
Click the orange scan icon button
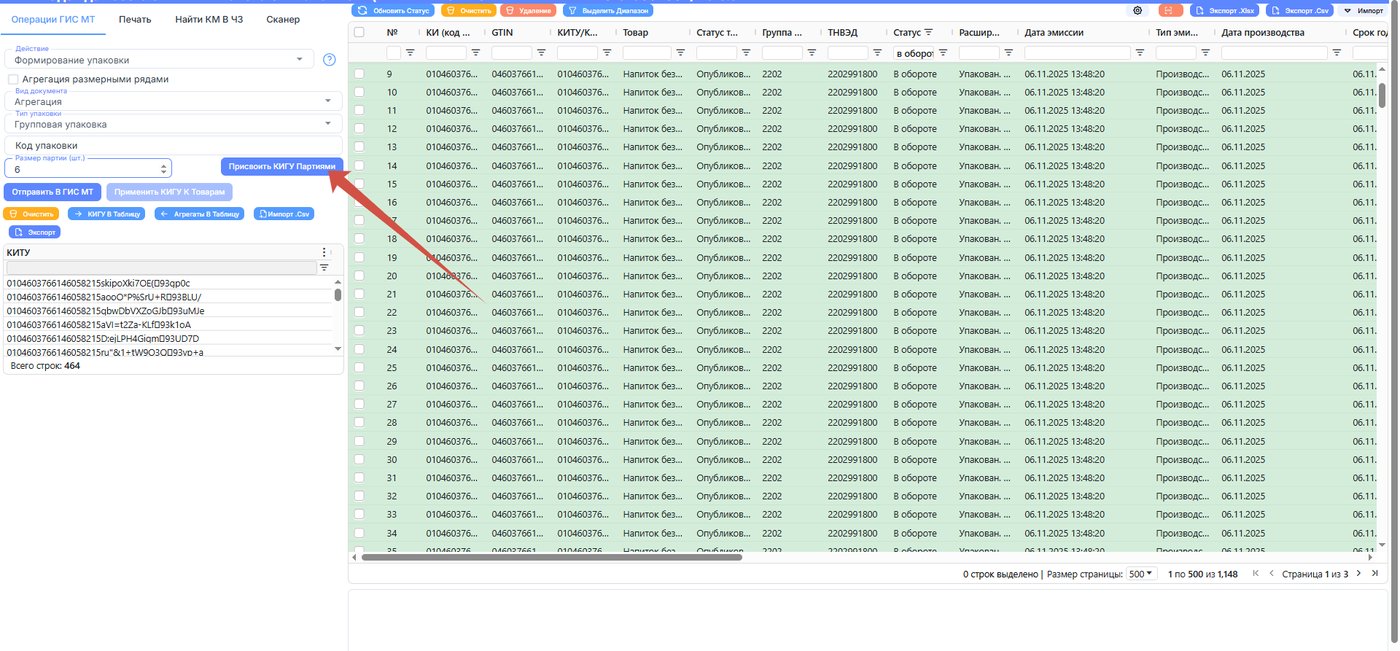1170,10
